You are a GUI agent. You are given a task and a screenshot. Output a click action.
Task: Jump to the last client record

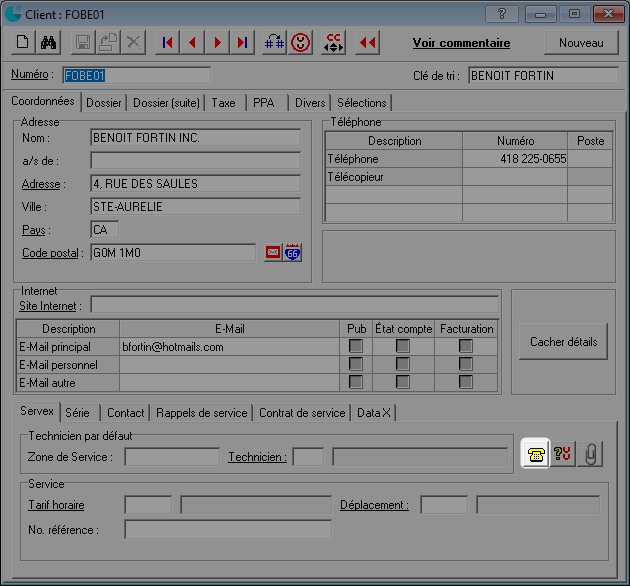pos(242,43)
